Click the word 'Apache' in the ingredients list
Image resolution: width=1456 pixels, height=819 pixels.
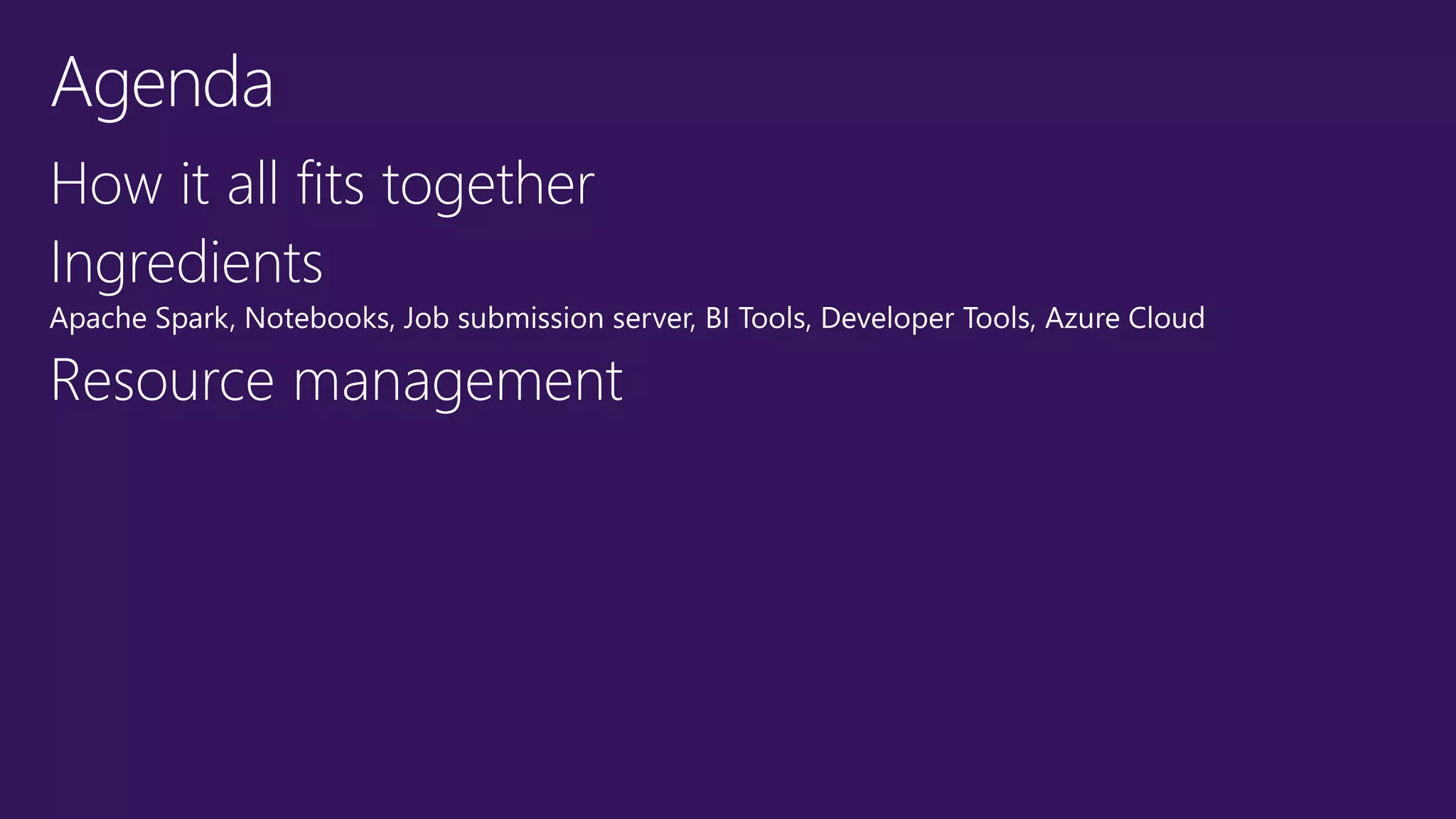pyautogui.click(x=99, y=318)
